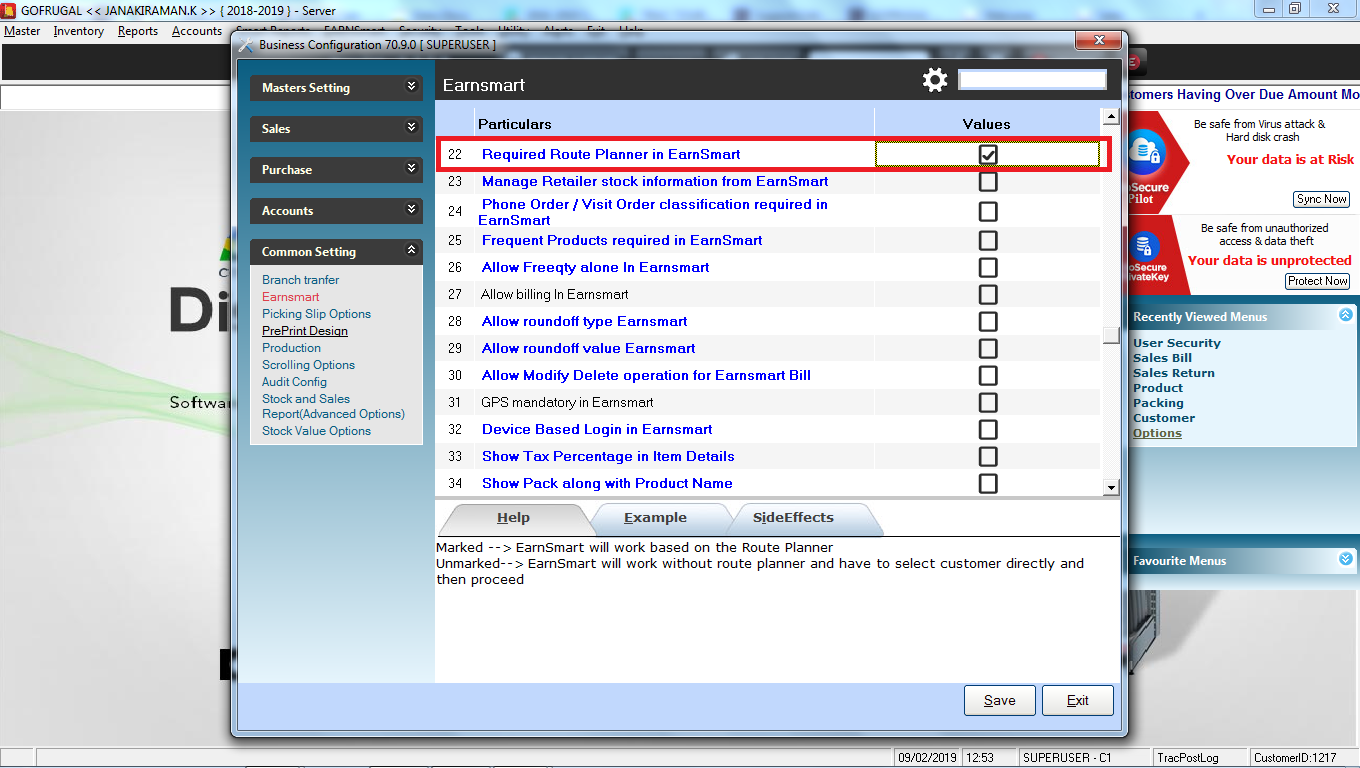Select Production under Common Setting

point(291,348)
